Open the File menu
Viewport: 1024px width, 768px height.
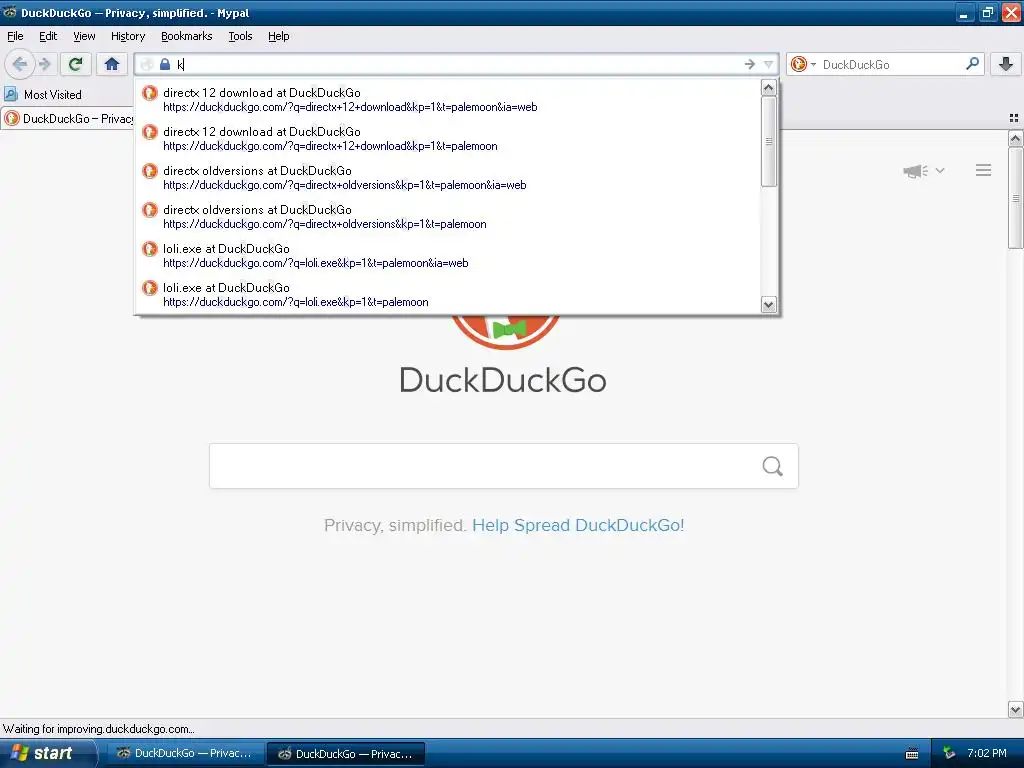coord(15,36)
